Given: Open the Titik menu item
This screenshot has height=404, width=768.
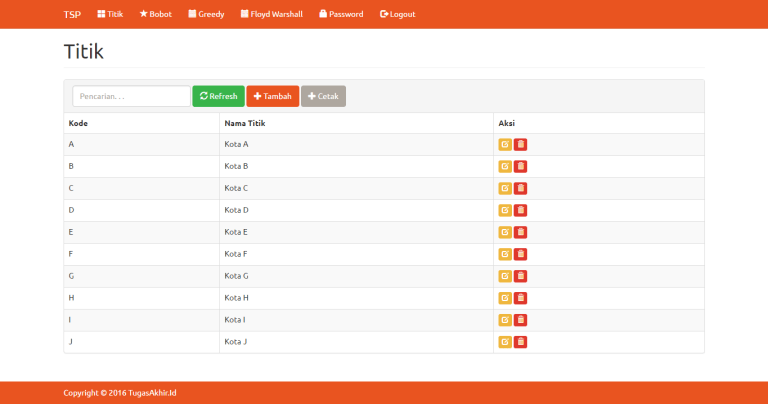Looking at the screenshot, I should coord(110,15).
